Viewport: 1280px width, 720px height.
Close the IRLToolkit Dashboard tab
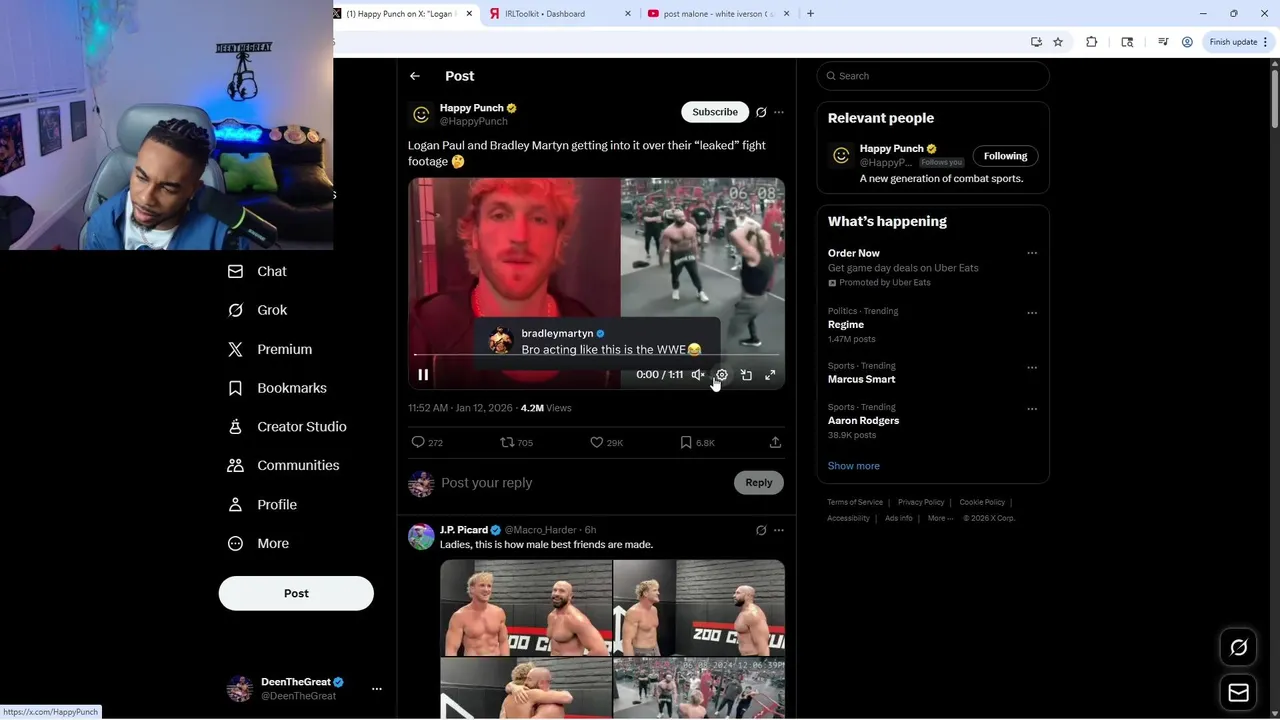(628, 14)
